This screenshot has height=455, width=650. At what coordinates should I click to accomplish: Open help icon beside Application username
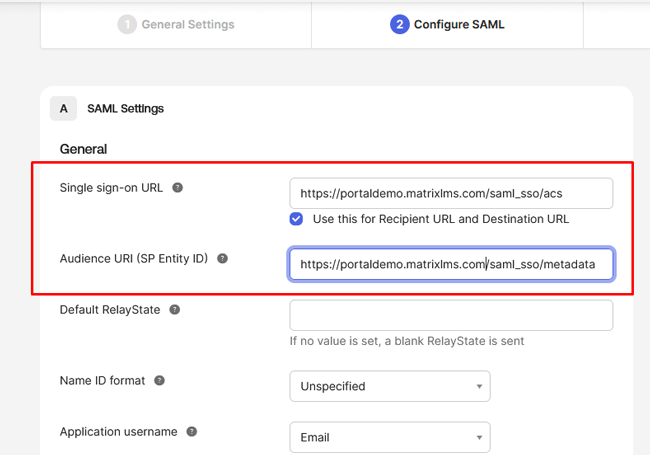tap(192, 432)
